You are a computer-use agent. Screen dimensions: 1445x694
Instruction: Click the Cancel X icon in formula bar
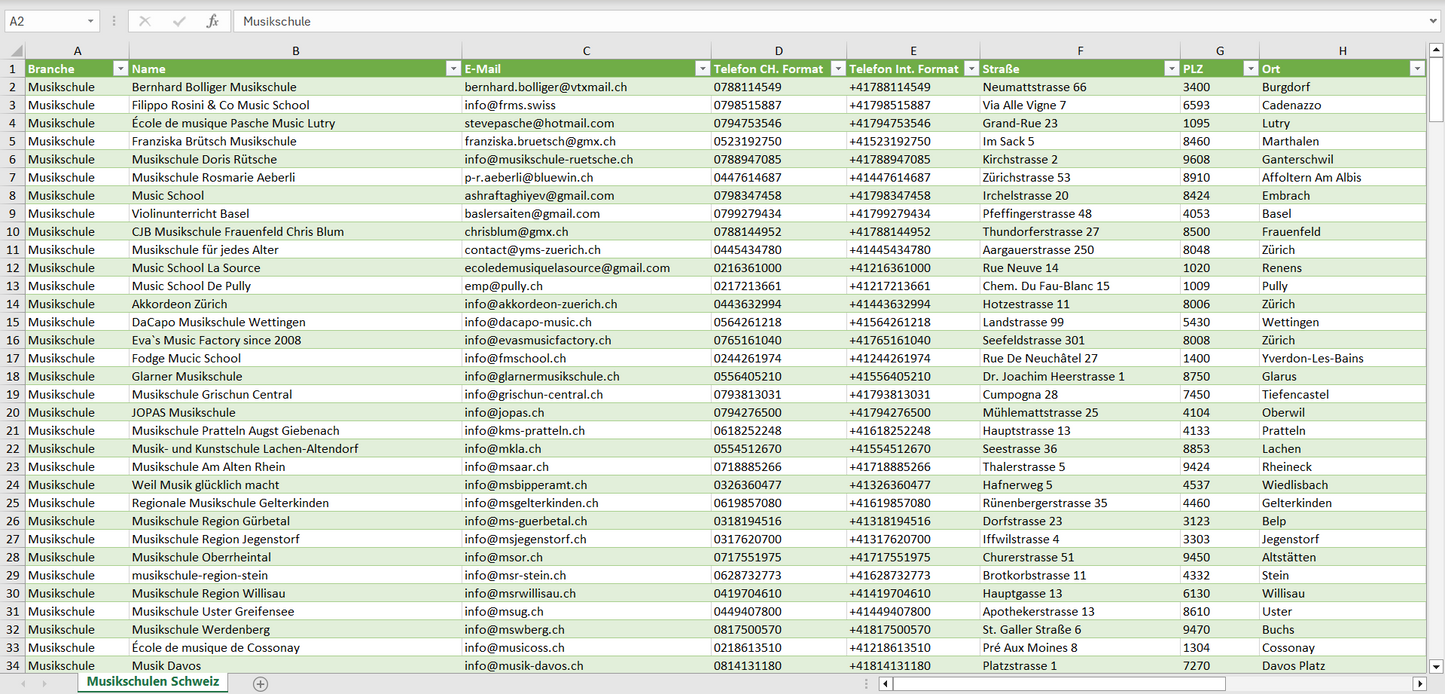pyautogui.click(x=145, y=21)
